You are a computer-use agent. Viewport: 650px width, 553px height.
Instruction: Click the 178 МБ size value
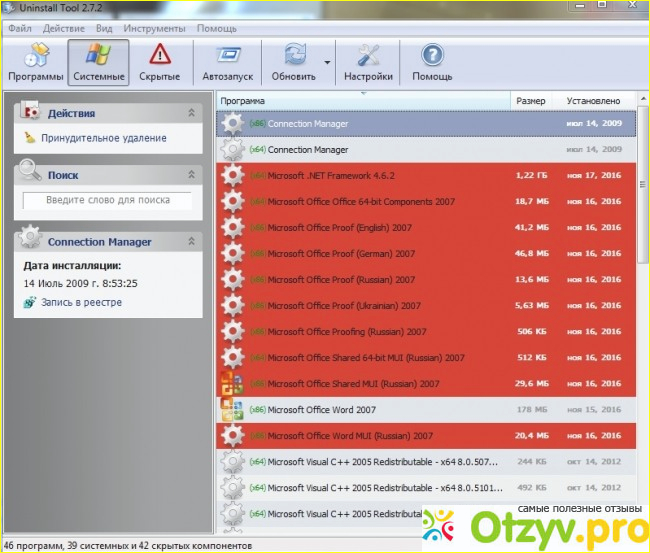coord(532,410)
